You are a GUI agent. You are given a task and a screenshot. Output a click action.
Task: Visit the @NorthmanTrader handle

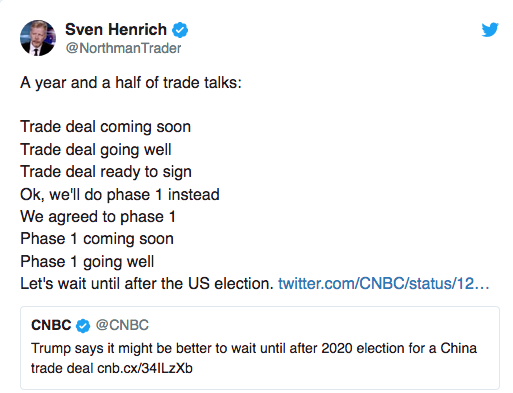(x=123, y=48)
